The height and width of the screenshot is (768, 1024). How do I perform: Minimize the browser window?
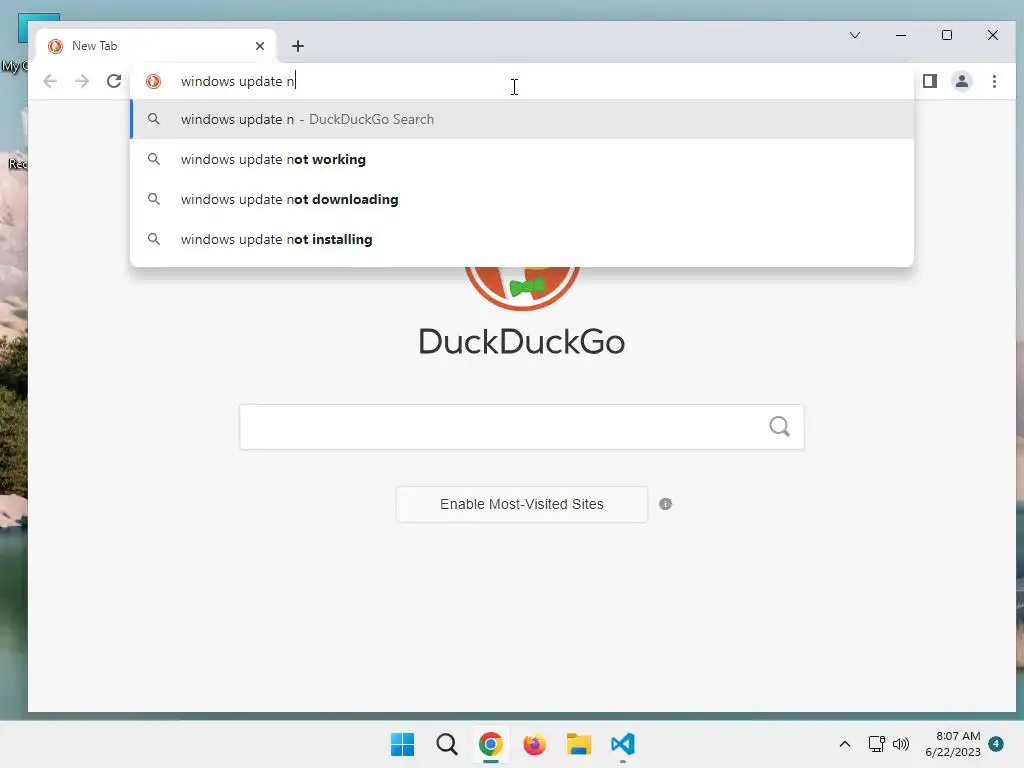pos(901,35)
